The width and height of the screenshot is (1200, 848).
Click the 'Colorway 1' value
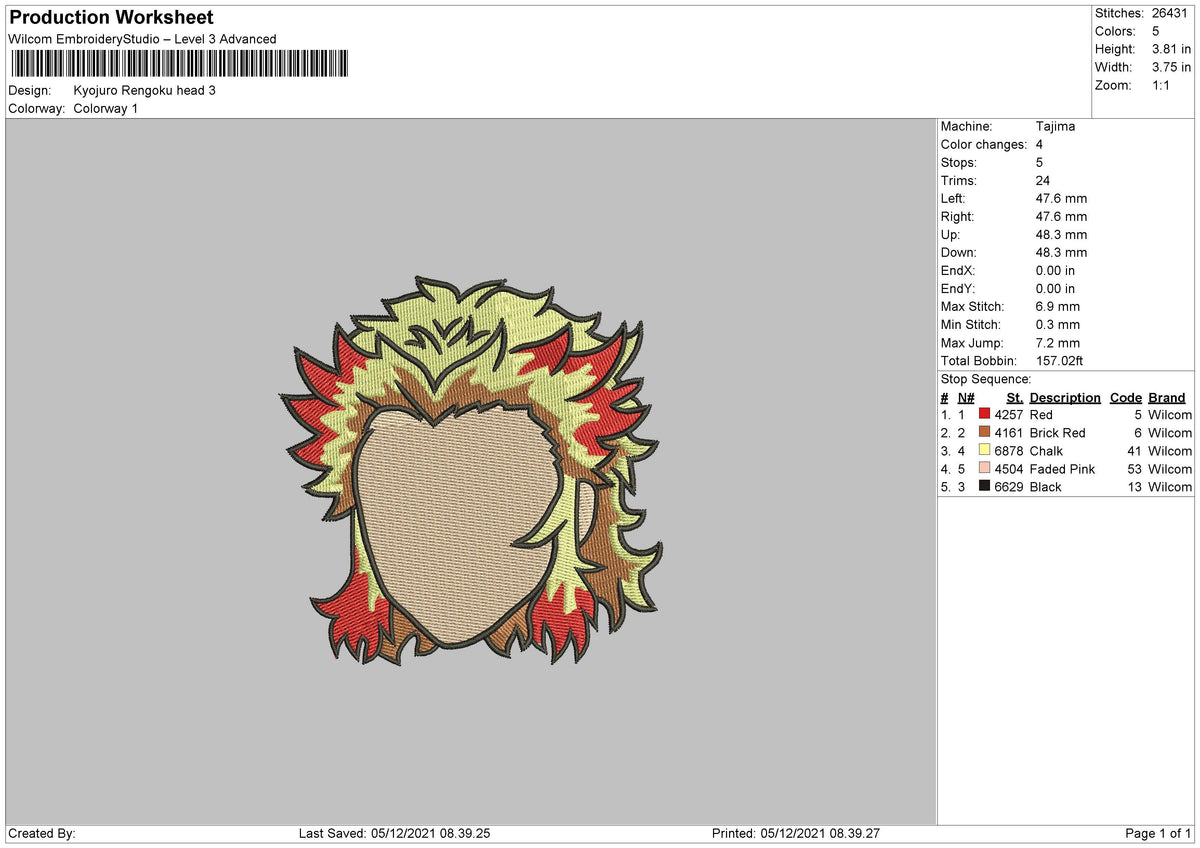106,108
